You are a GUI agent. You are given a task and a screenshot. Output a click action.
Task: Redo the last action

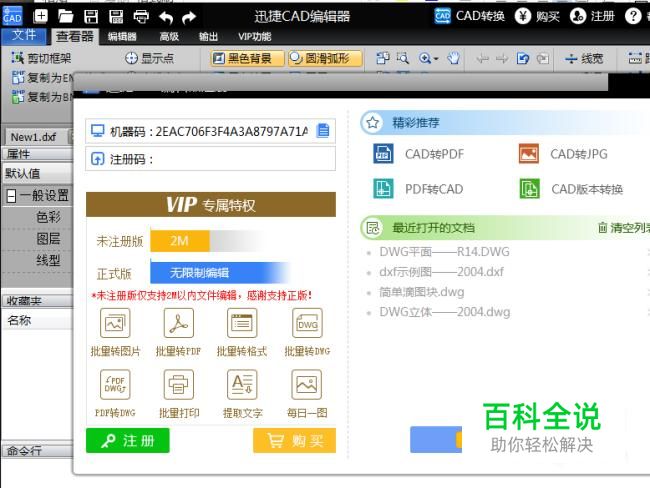pyautogui.click(x=189, y=17)
